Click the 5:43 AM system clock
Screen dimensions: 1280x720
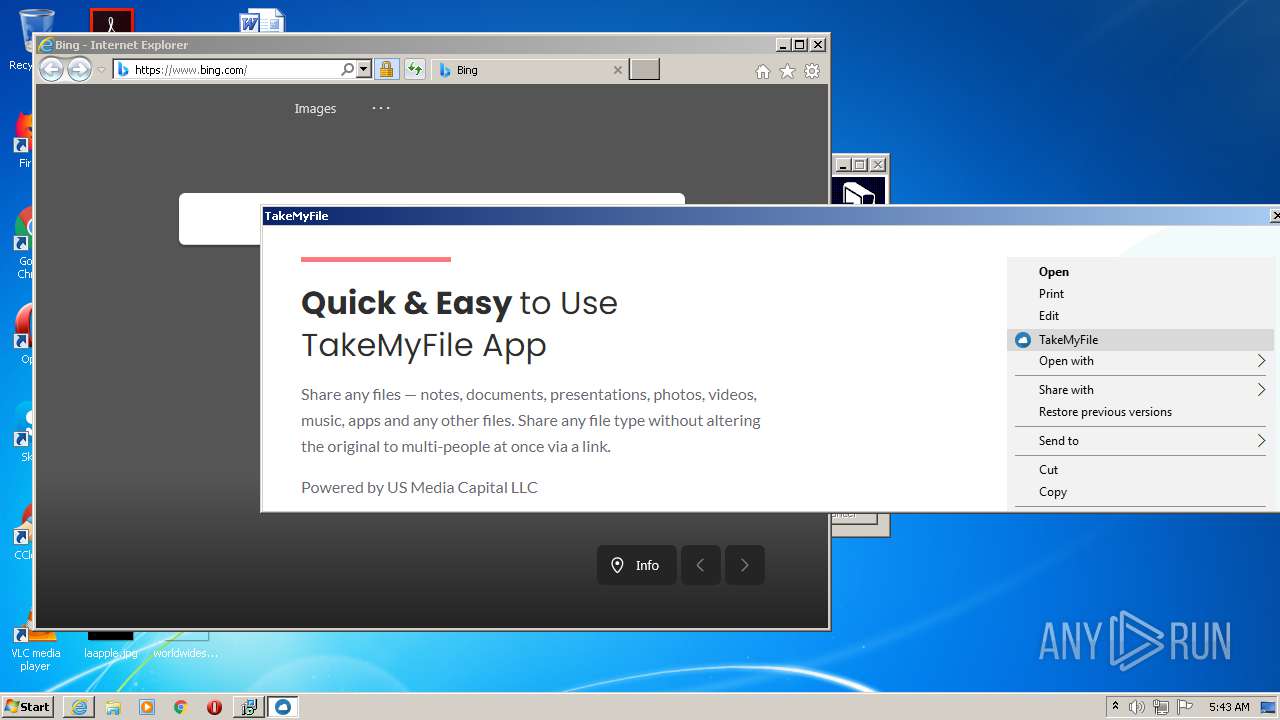(1228, 707)
